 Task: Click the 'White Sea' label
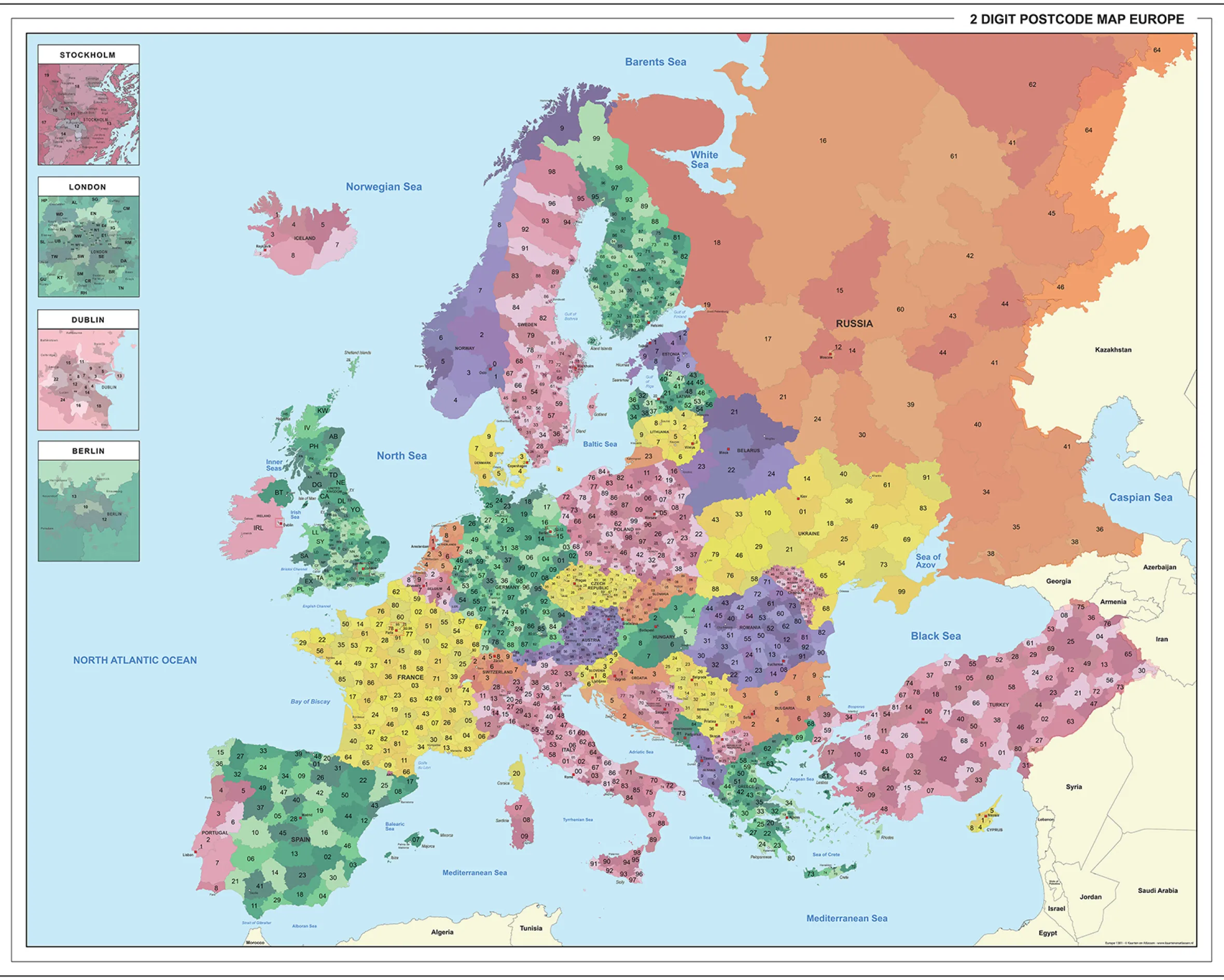pos(704,160)
